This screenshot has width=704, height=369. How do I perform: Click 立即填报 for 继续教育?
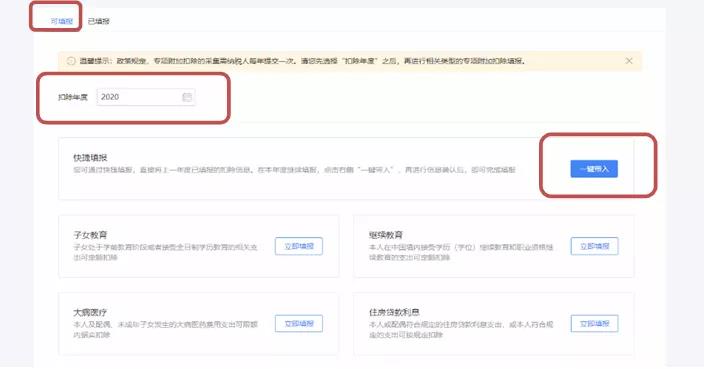594,246
